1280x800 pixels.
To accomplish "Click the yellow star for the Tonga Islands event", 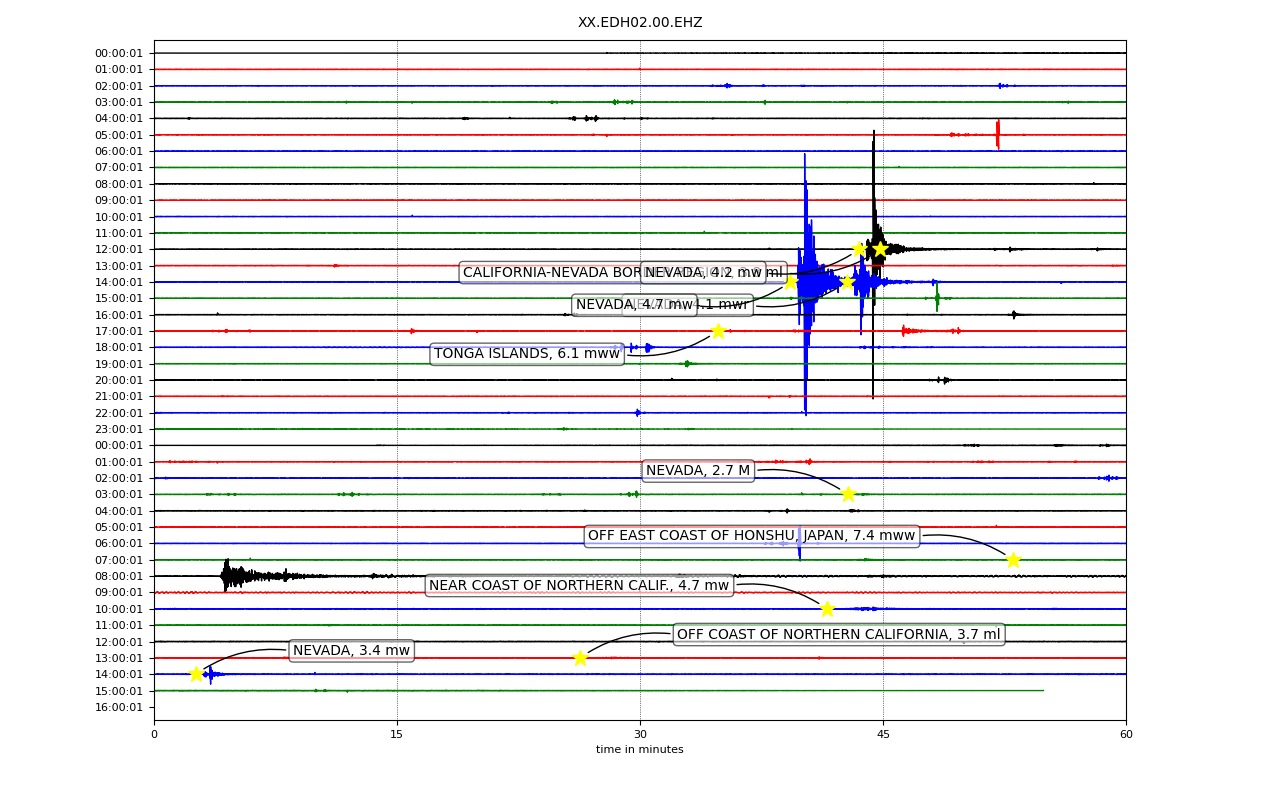I will click(718, 331).
